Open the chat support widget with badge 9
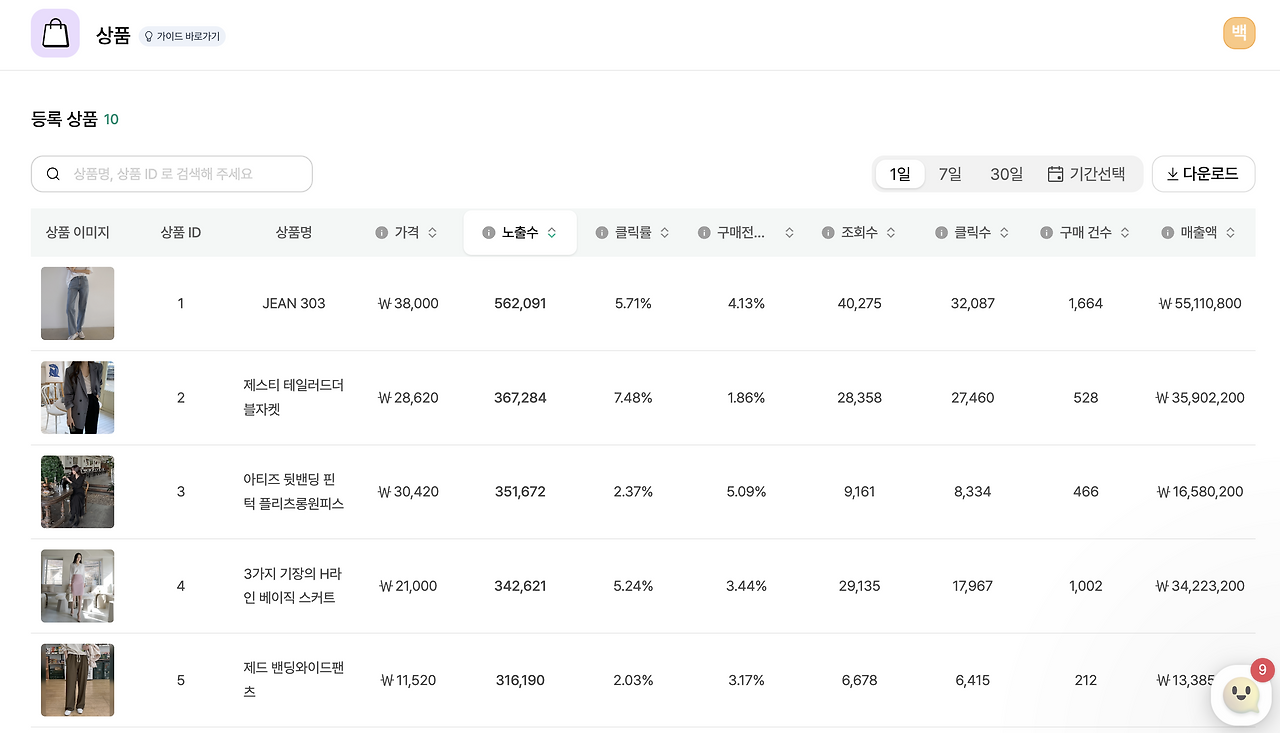 tap(1241, 694)
